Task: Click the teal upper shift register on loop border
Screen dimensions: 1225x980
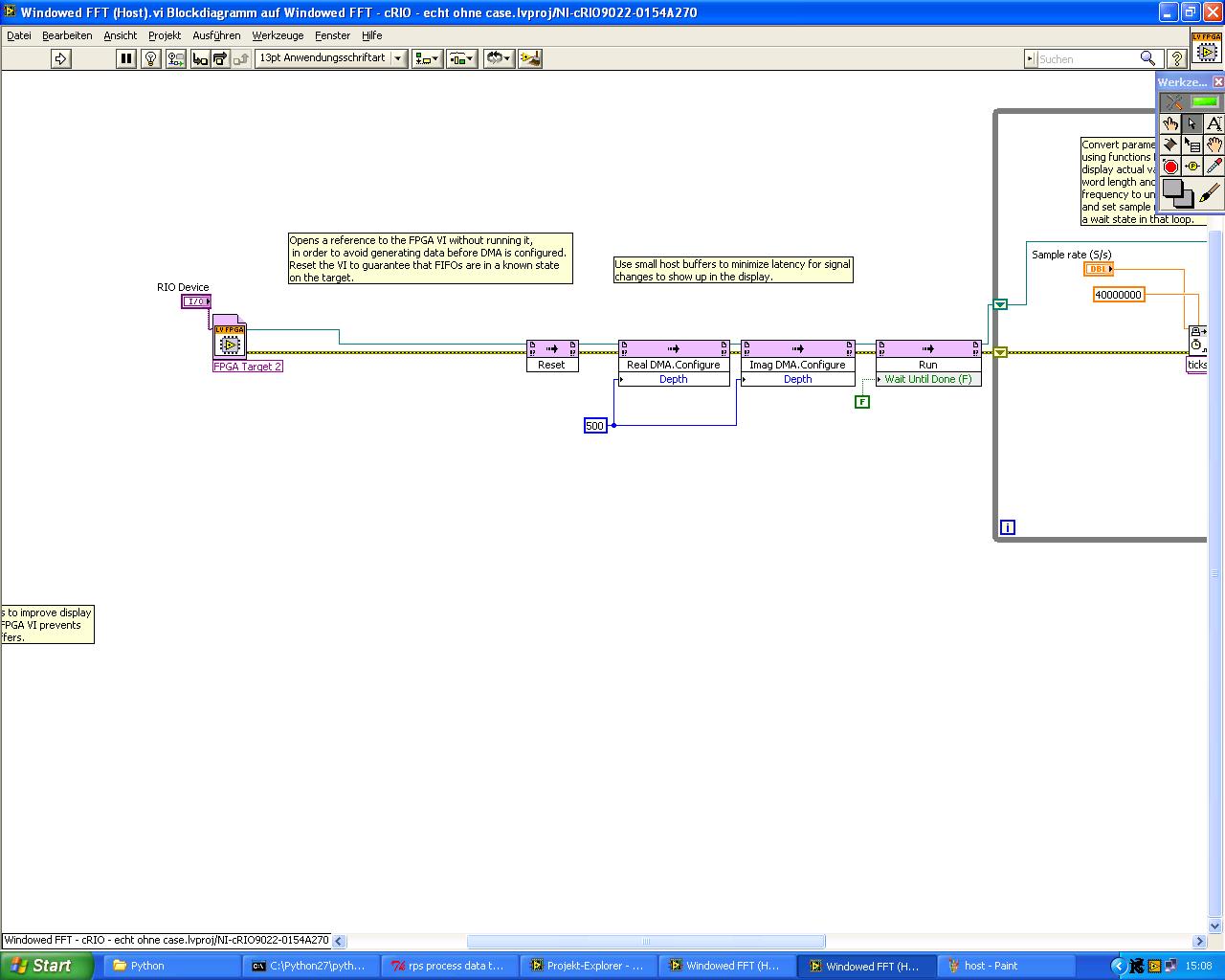Action: point(1000,304)
